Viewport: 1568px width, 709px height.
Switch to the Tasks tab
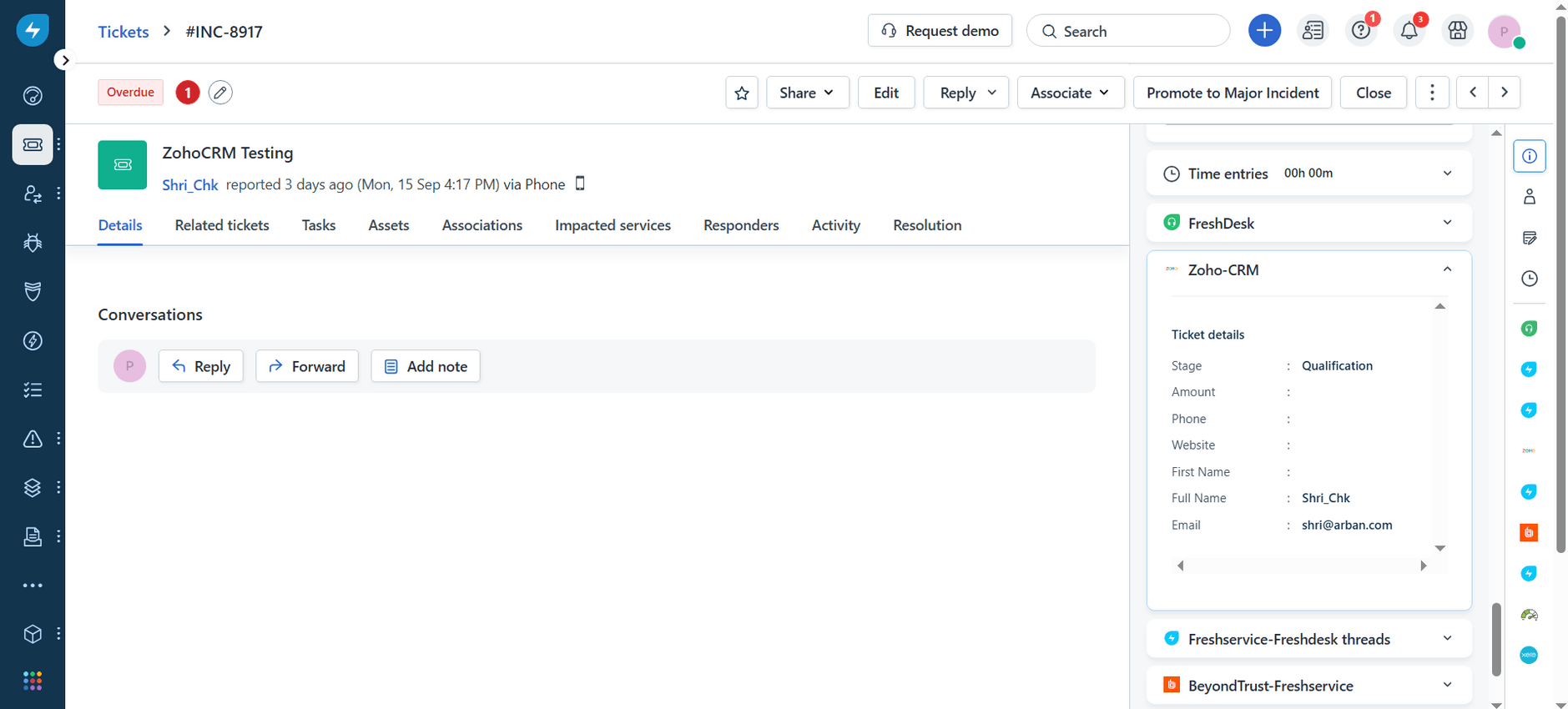319,225
